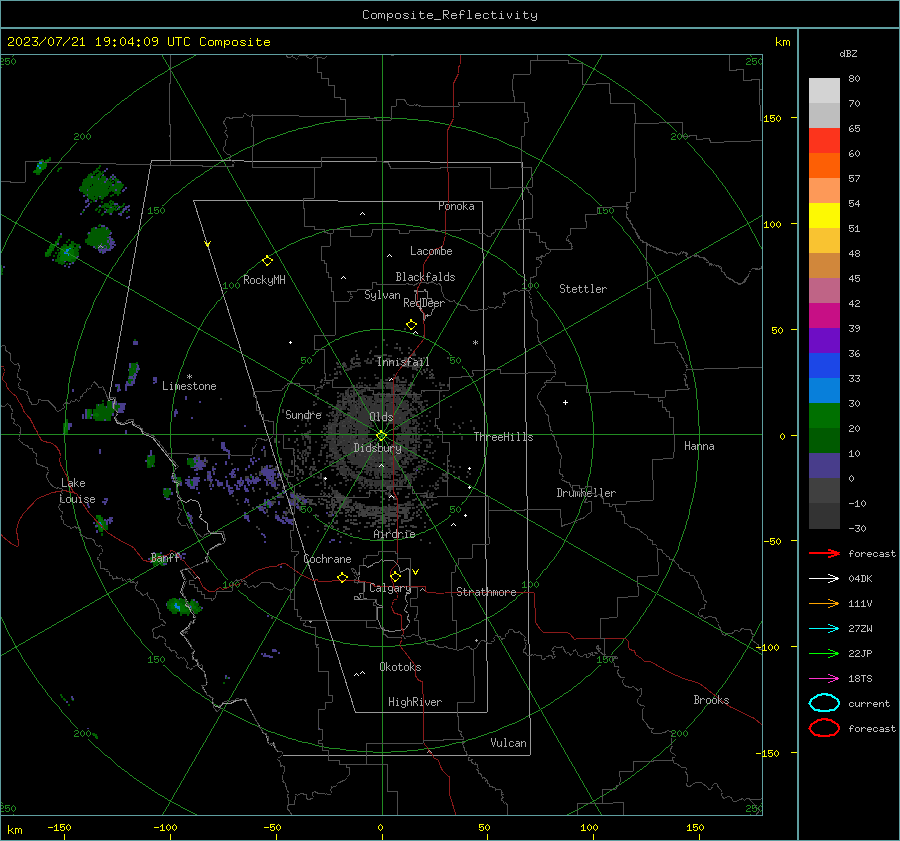Click the Calgary city label
The height and width of the screenshot is (841, 900).
[390, 588]
